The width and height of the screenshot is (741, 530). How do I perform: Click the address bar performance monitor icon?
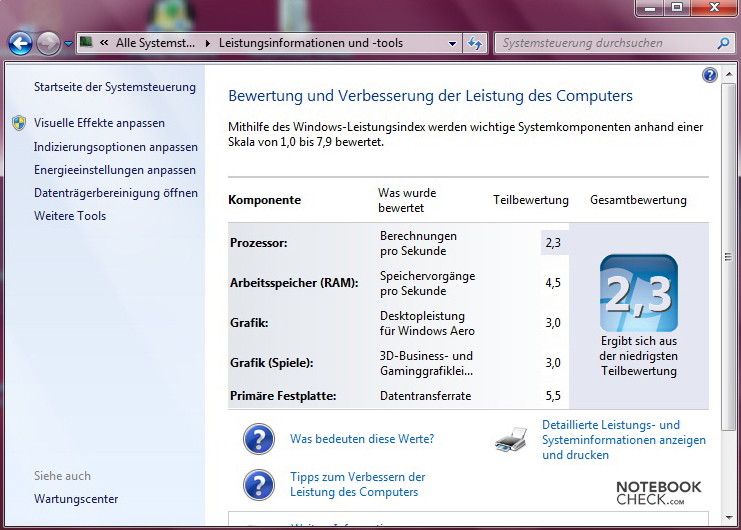(x=86, y=43)
